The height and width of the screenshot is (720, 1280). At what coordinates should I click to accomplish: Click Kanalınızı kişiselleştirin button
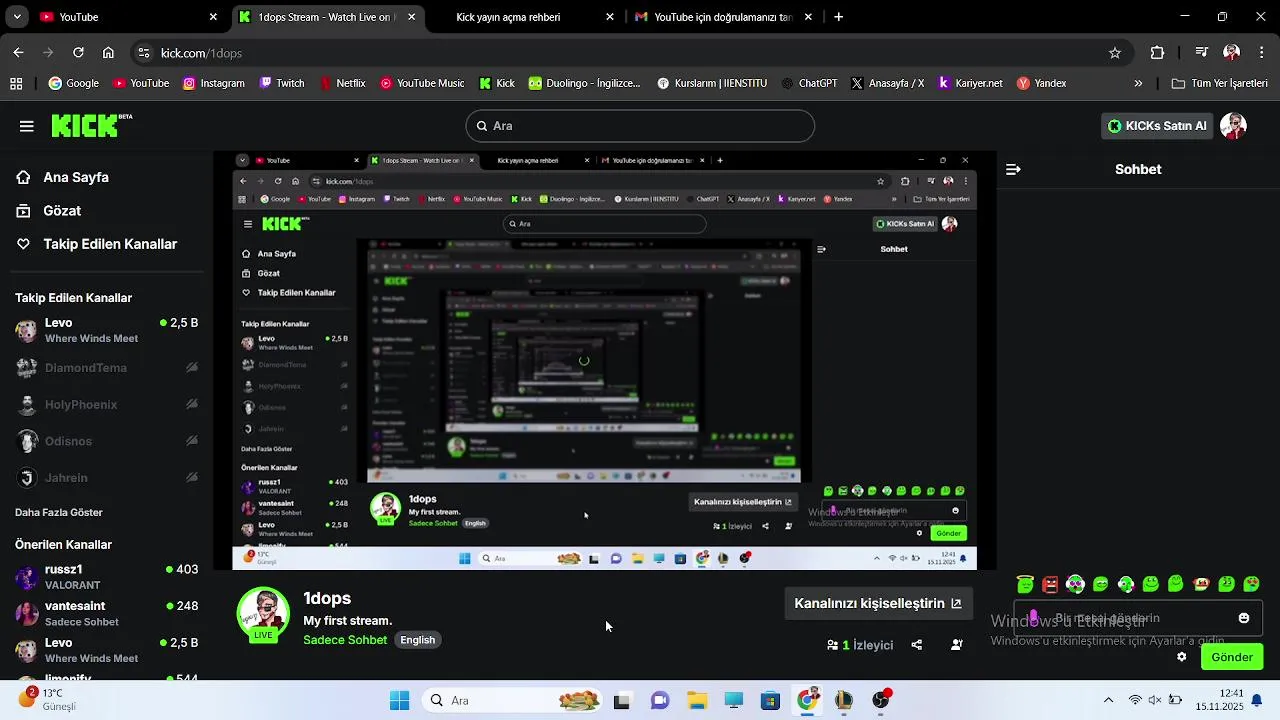[877, 603]
